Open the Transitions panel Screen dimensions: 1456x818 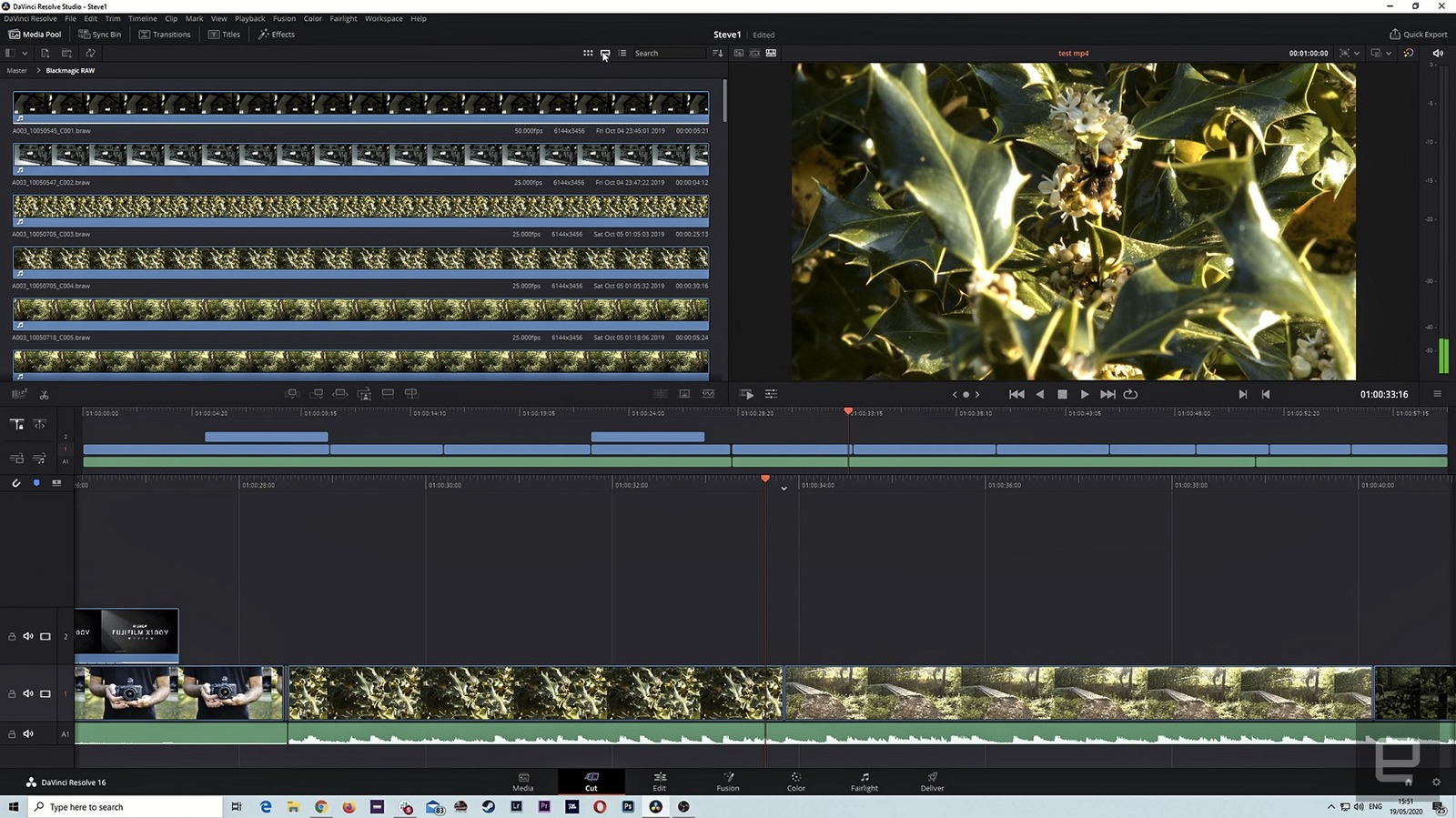(x=165, y=35)
